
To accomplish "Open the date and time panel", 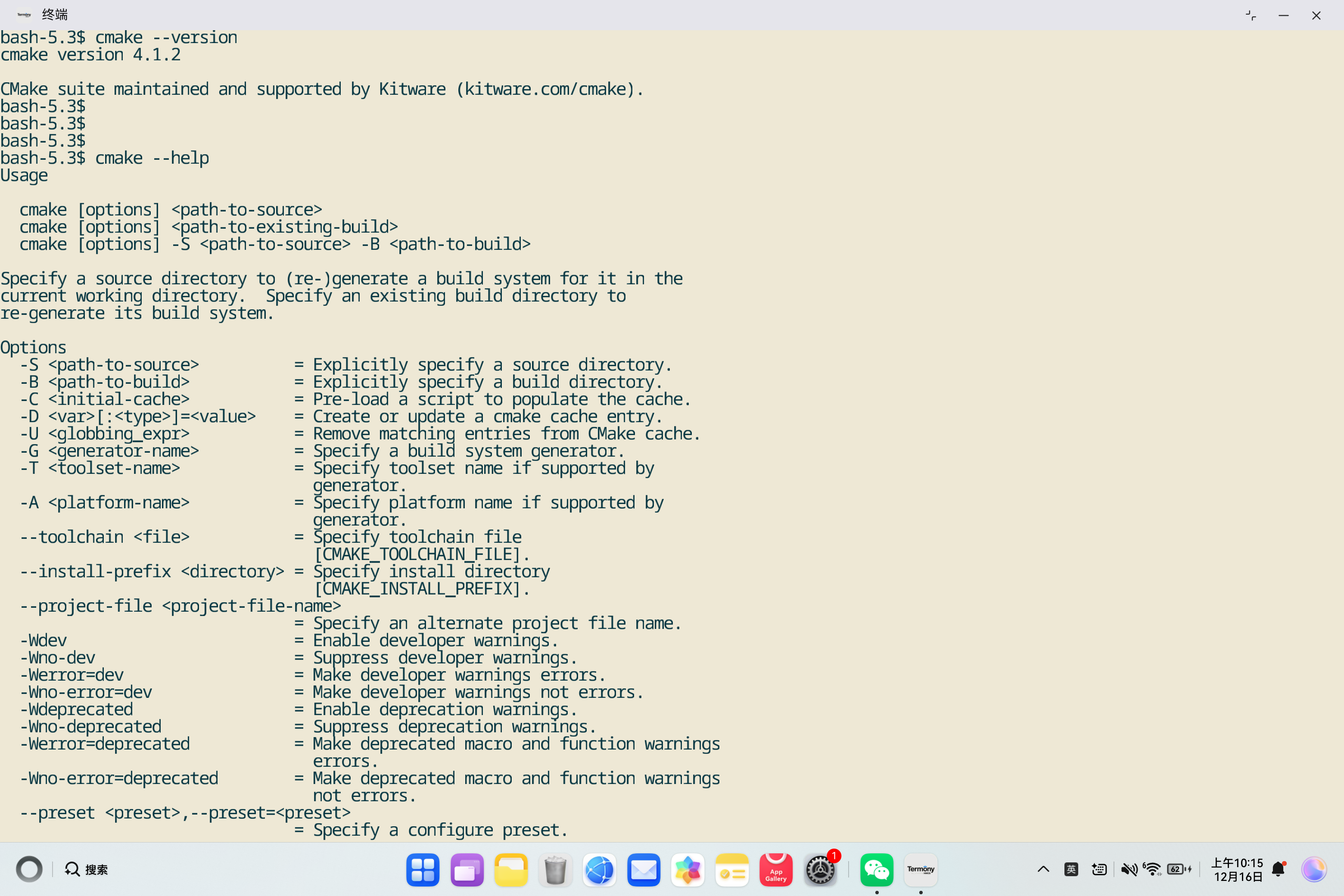I will 1237,869.
